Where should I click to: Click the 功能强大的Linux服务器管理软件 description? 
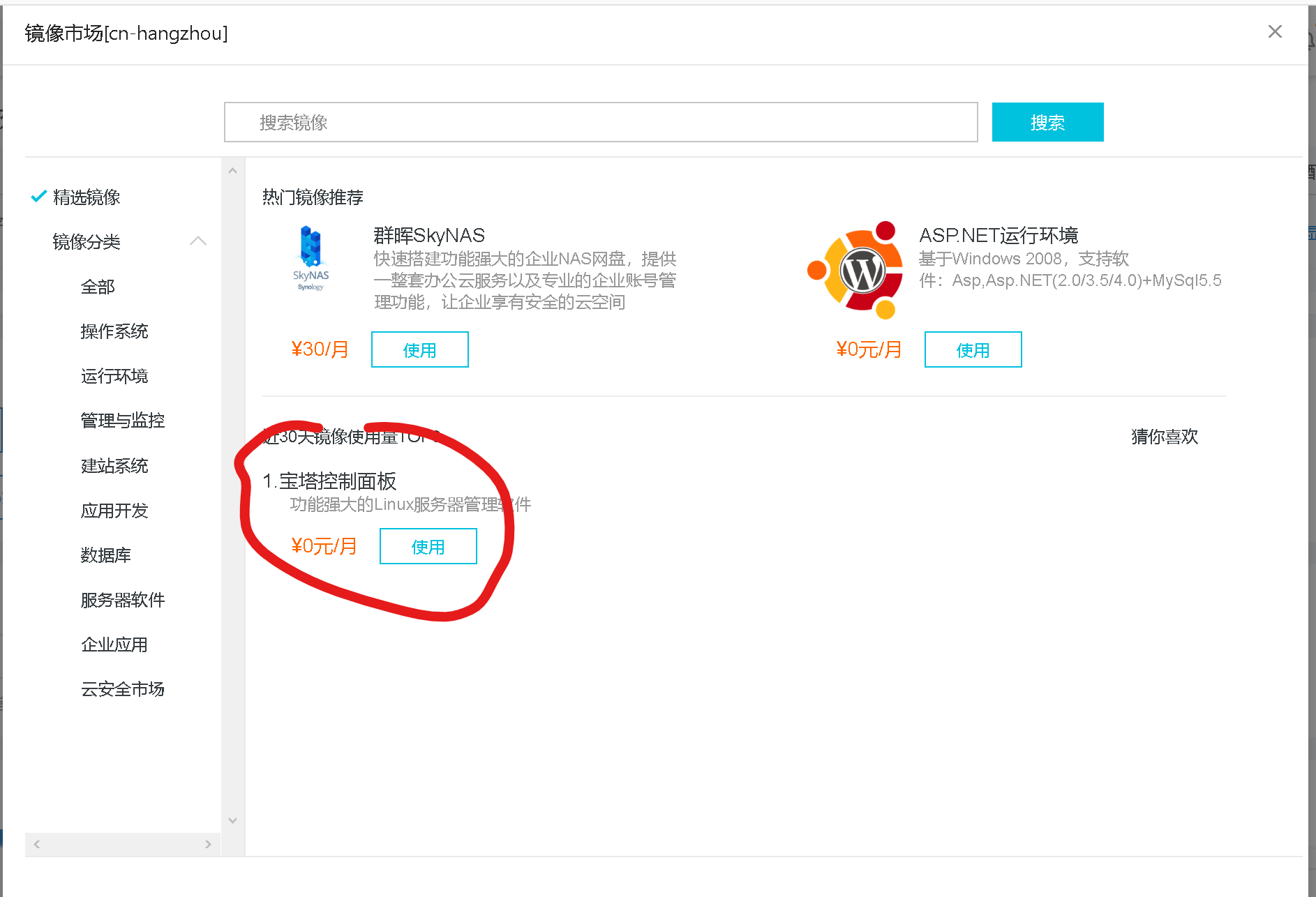pyautogui.click(x=410, y=504)
